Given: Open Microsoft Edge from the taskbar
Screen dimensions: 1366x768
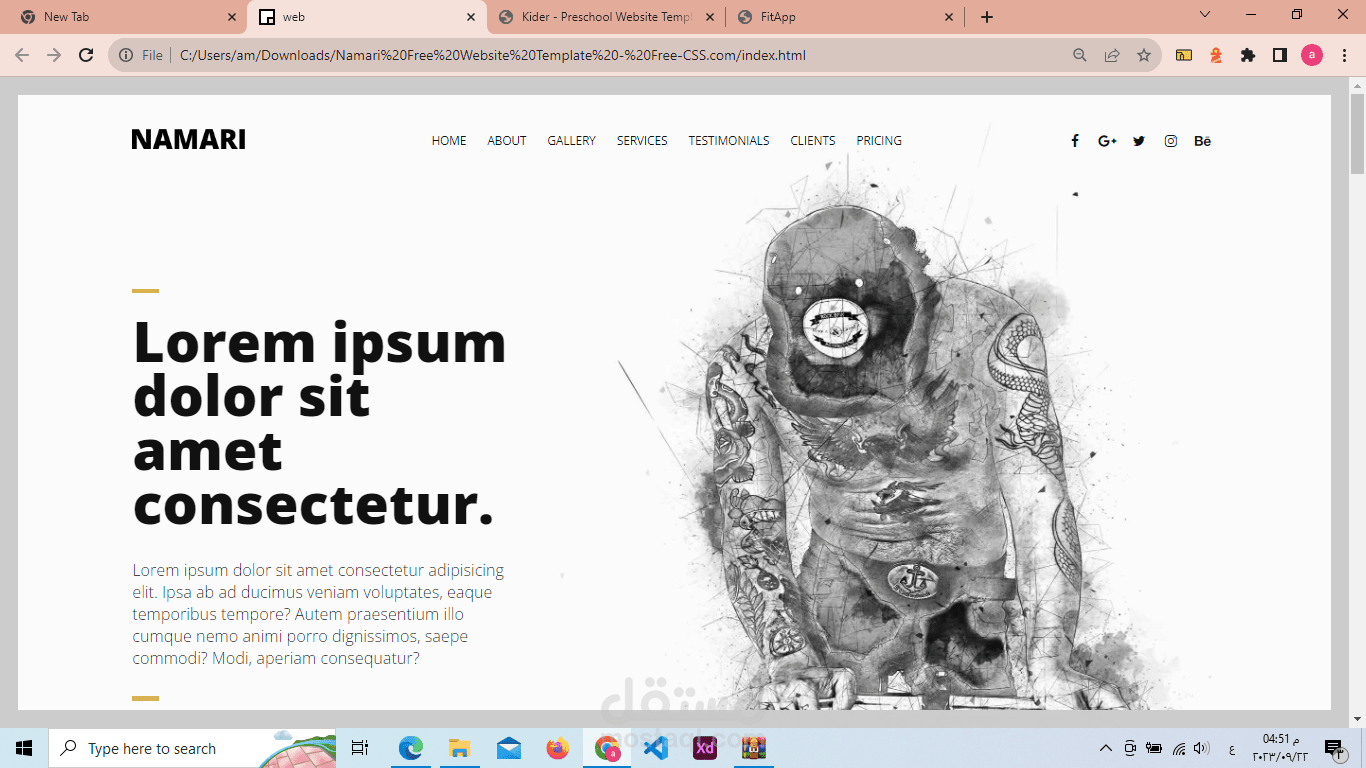Looking at the screenshot, I should (411, 748).
